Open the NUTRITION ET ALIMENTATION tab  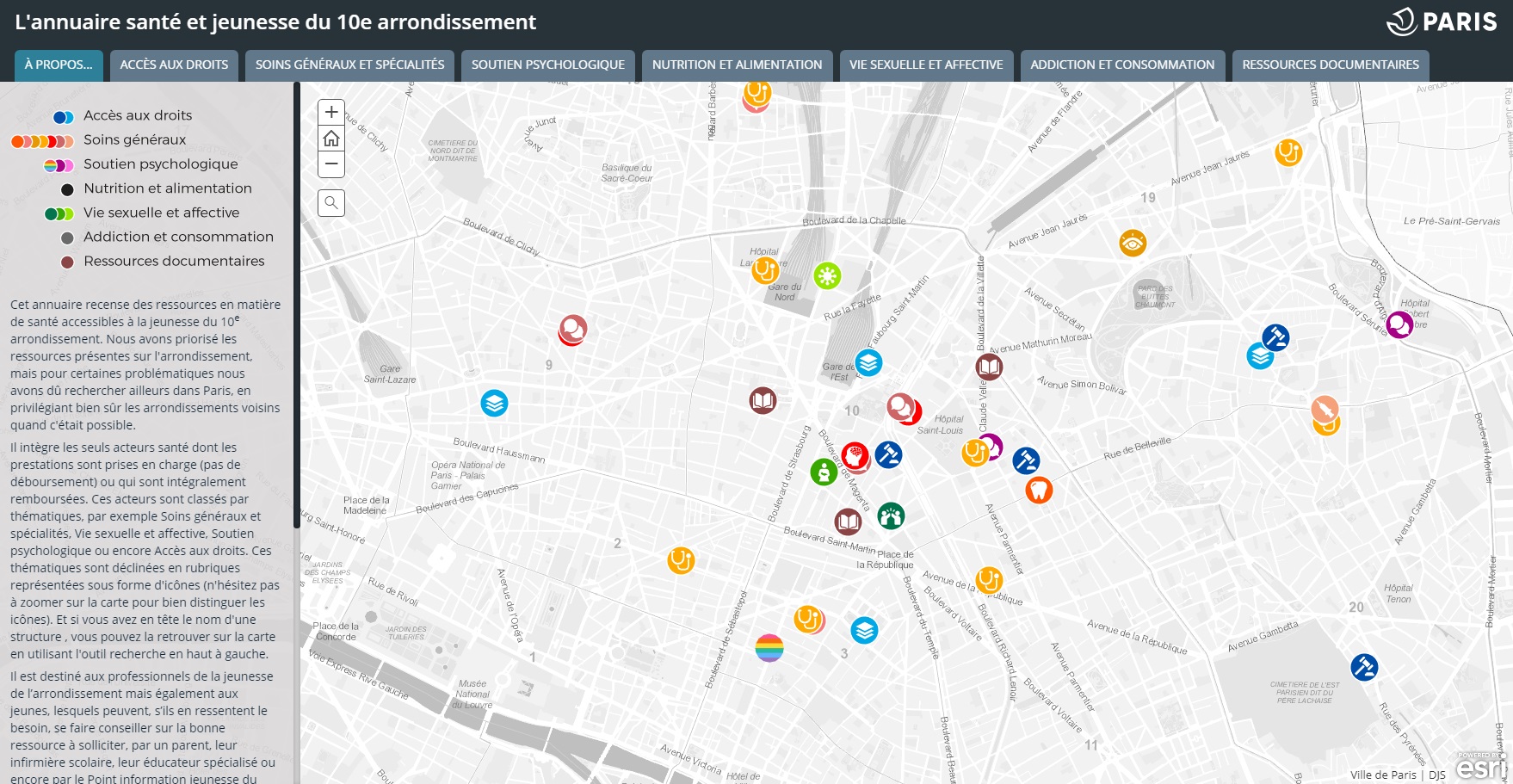[737, 65]
